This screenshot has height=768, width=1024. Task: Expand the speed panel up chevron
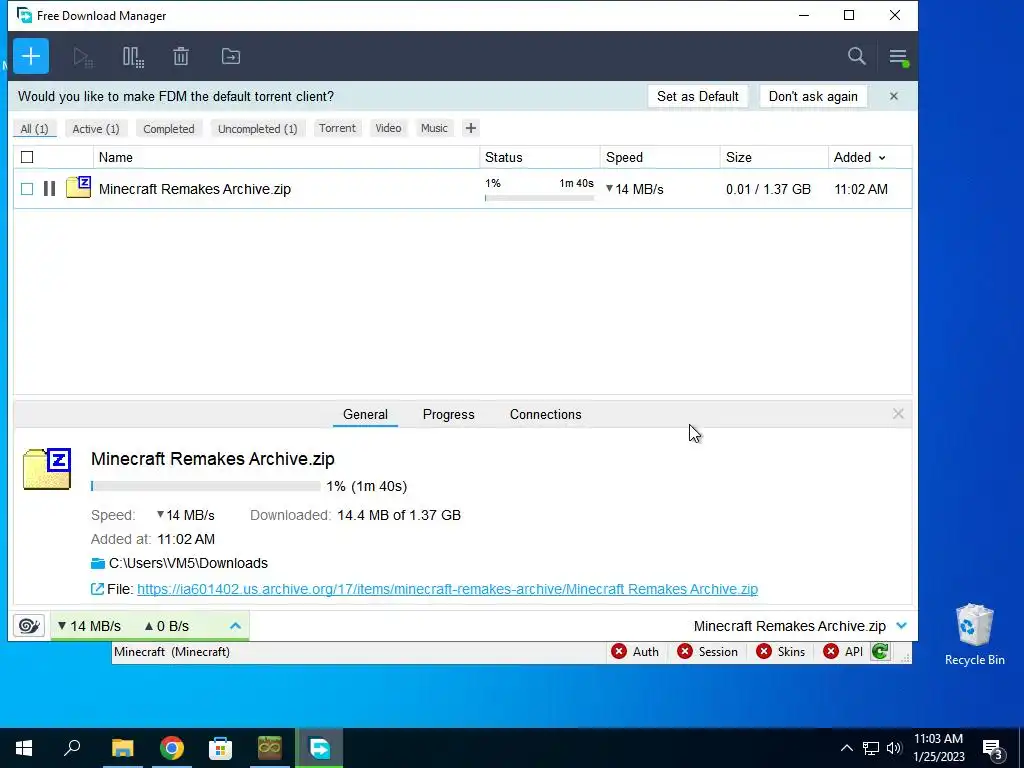235,626
